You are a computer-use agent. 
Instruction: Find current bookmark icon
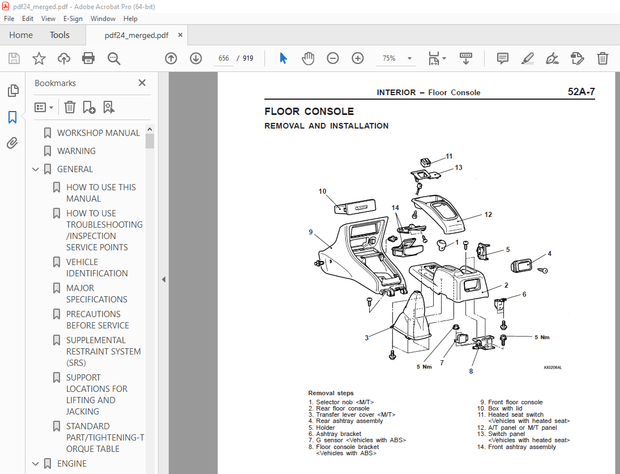pyautogui.click(x=109, y=107)
